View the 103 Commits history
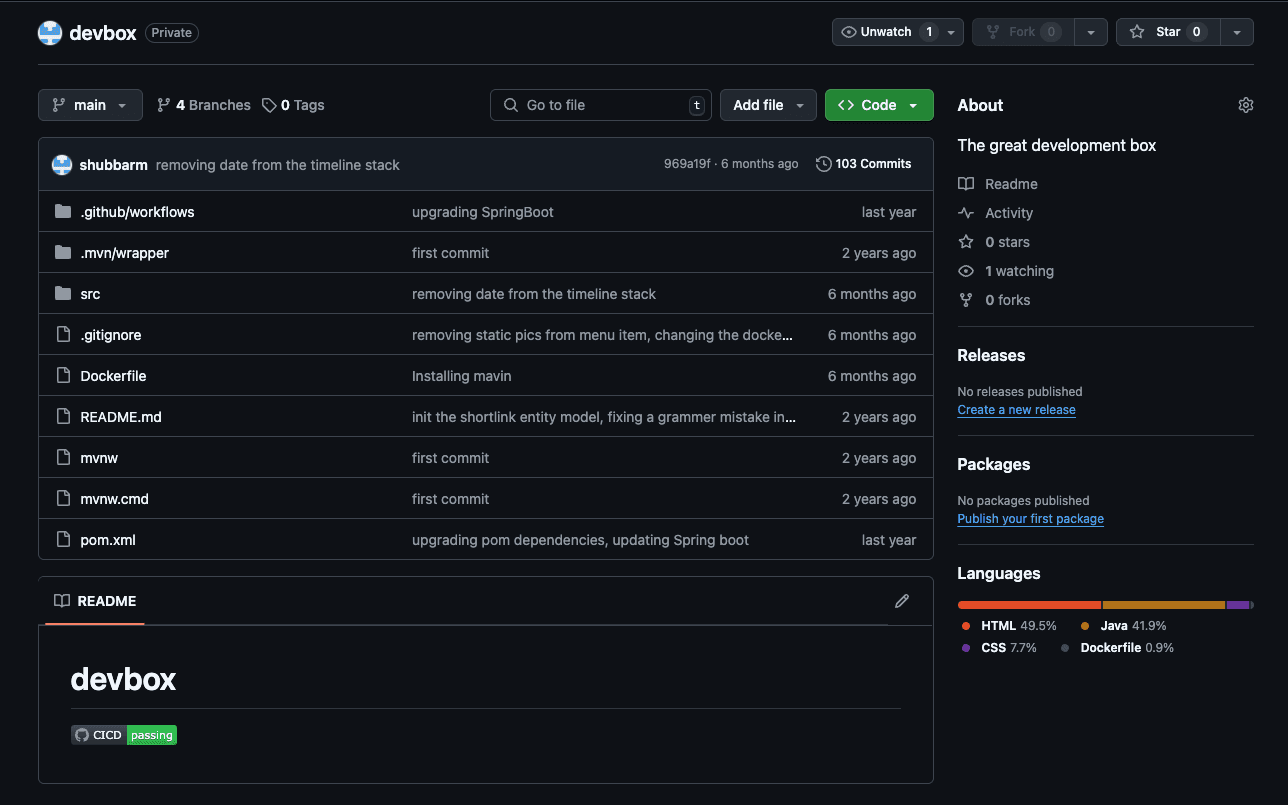This screenshot has height=805, width=1288. [864, 164]
